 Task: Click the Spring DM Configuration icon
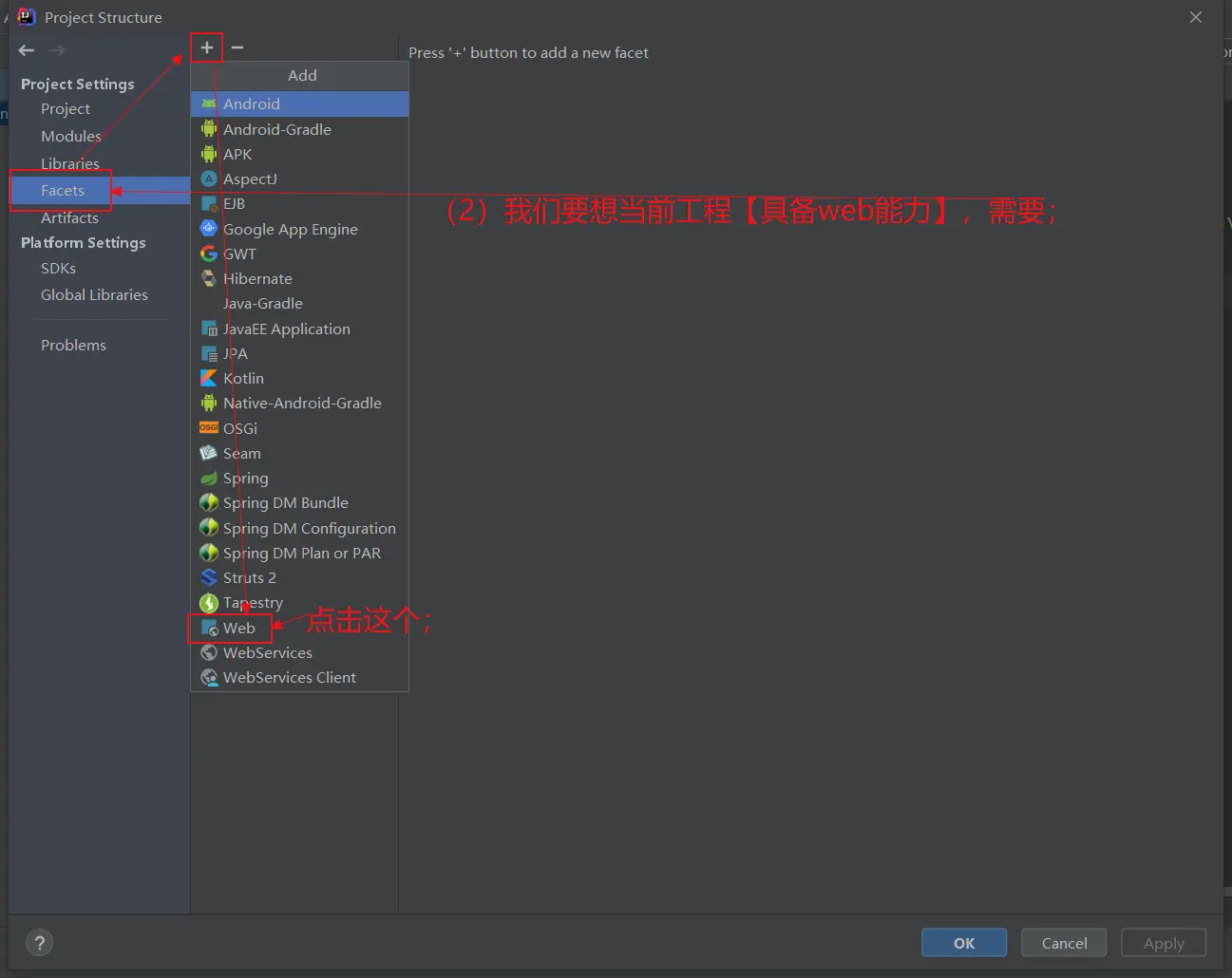[209, 527]
